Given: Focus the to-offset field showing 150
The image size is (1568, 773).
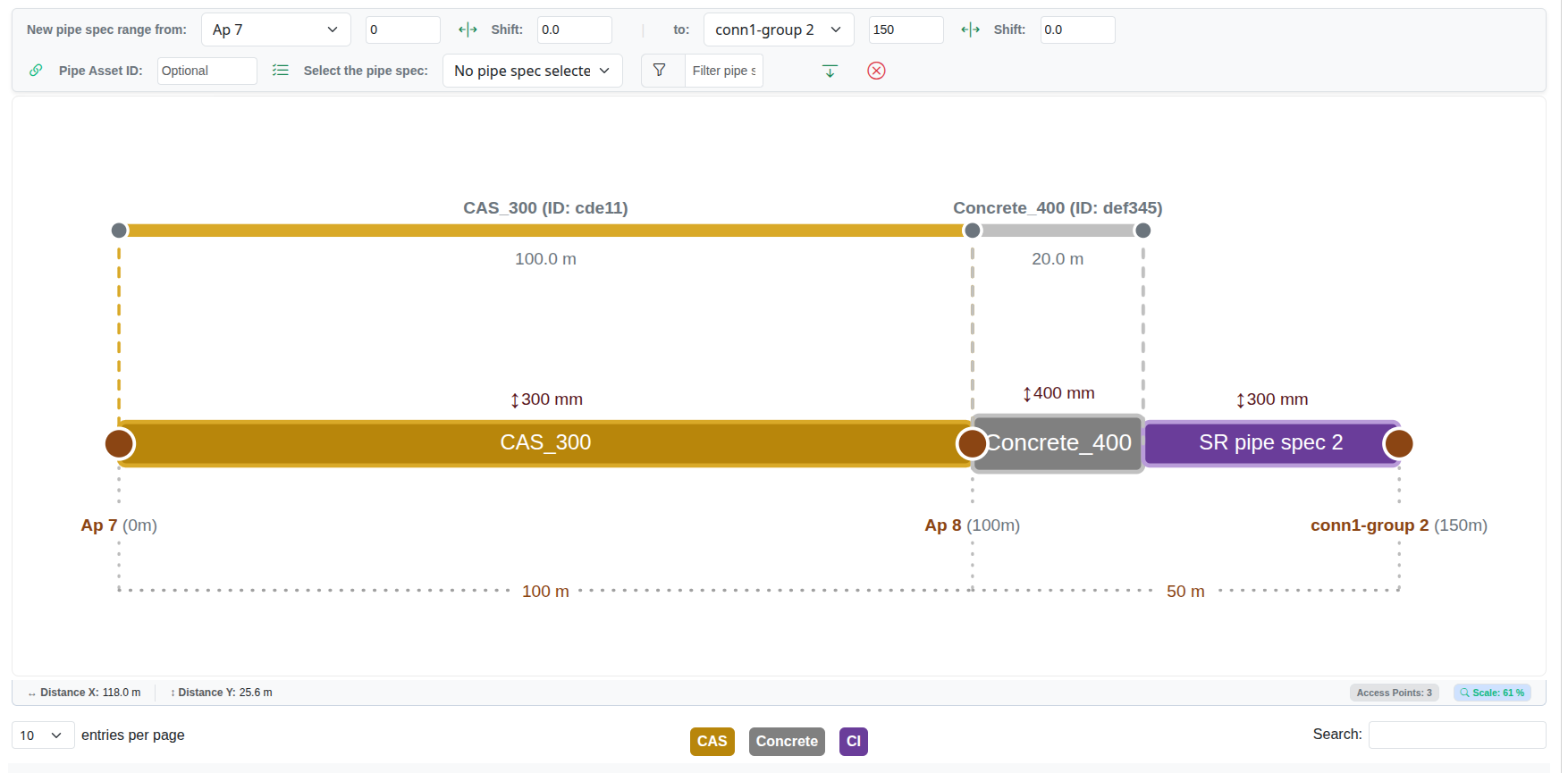Looking at the screenshot, I should coord(906,29).
